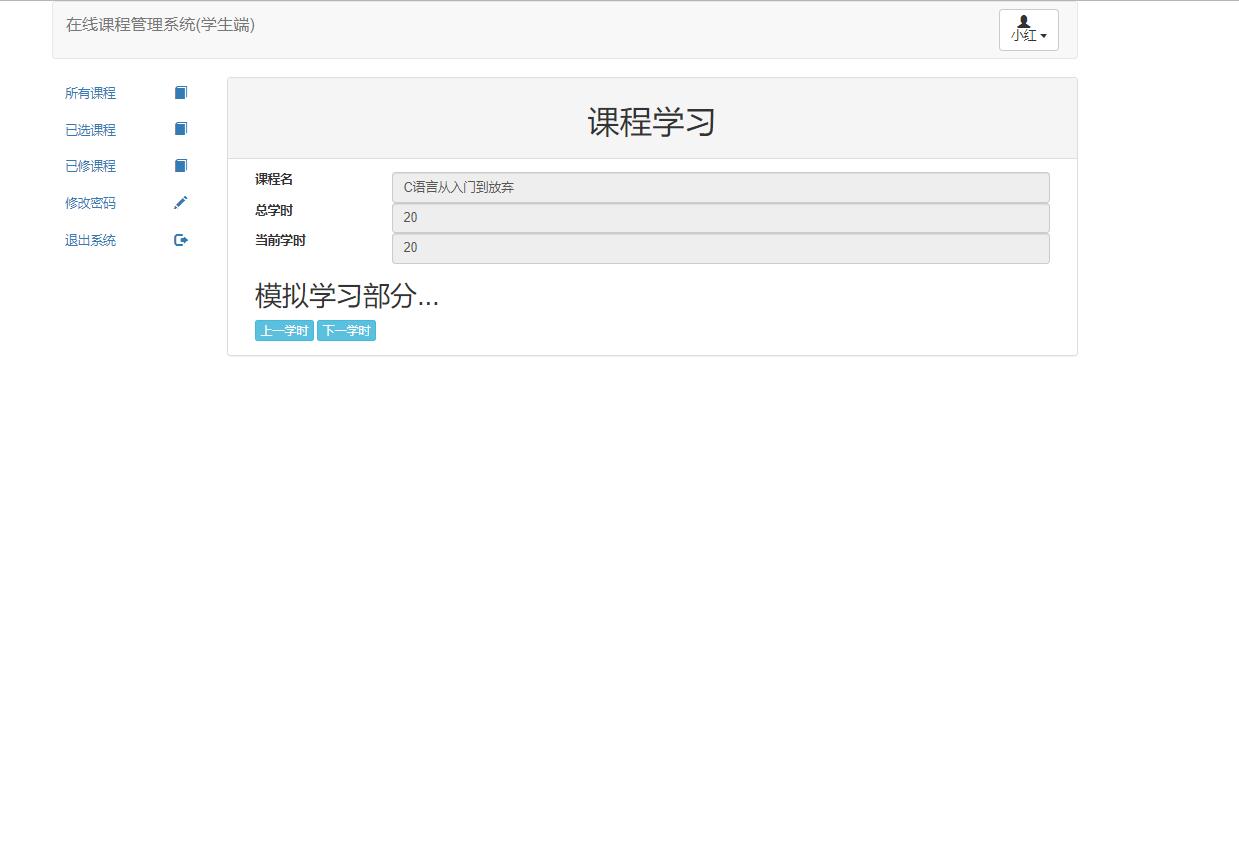Open the 所有课程 page from sidebar
Image resolution: width=1239 pixels, height=849 pixels.
pyautogui.click(x=89, y=92)
